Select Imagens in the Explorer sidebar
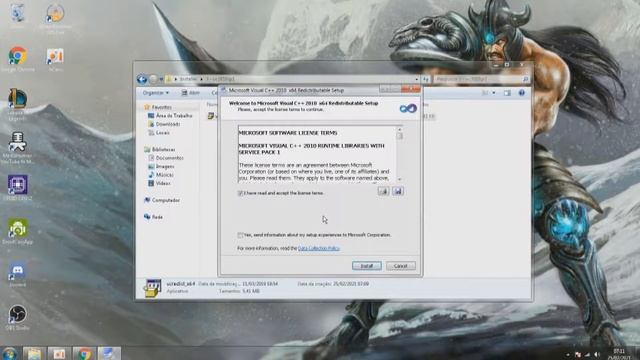 161,167
